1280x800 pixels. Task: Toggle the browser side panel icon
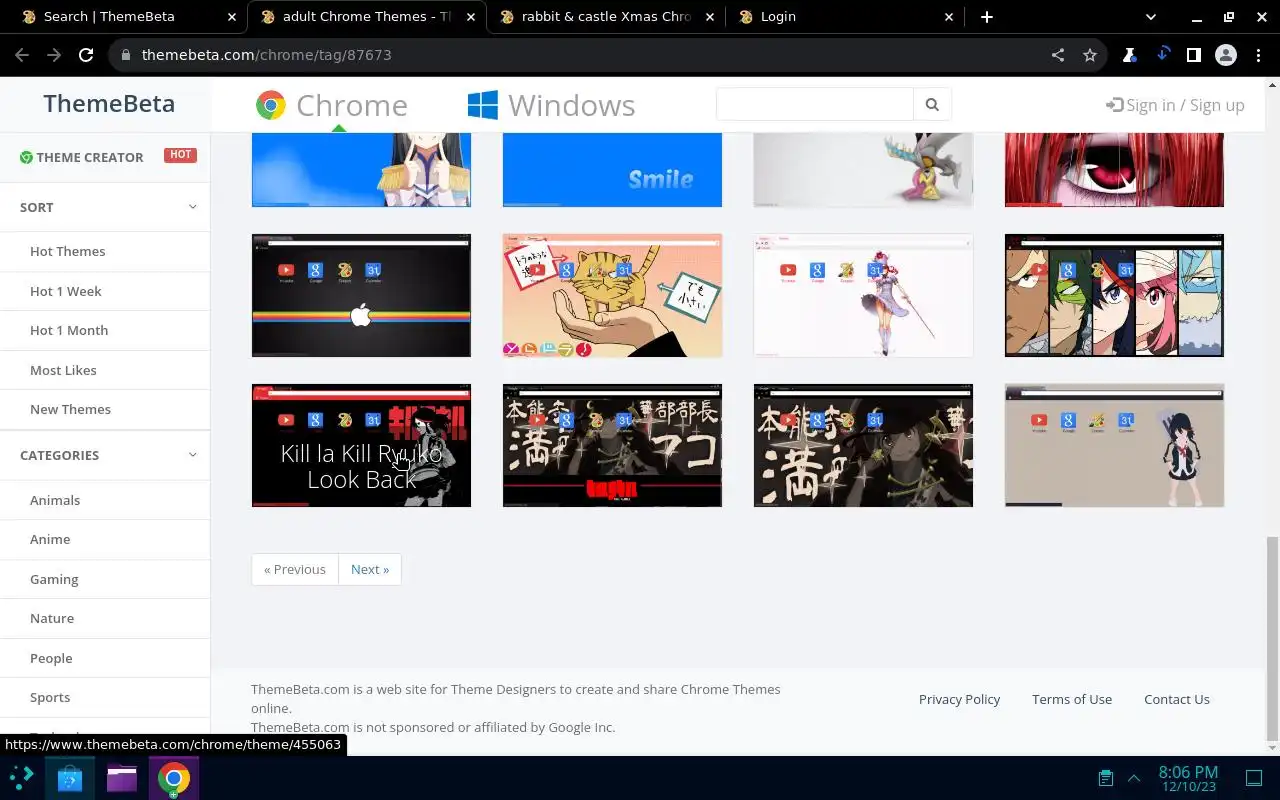(x=1194, y=55)
